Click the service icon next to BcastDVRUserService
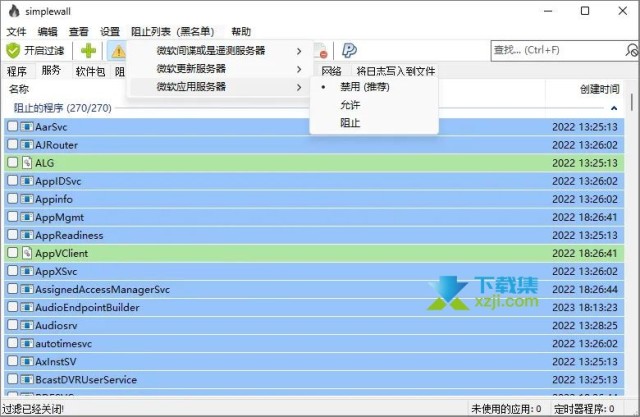This screenshot has height=417, width=640. 27,379
